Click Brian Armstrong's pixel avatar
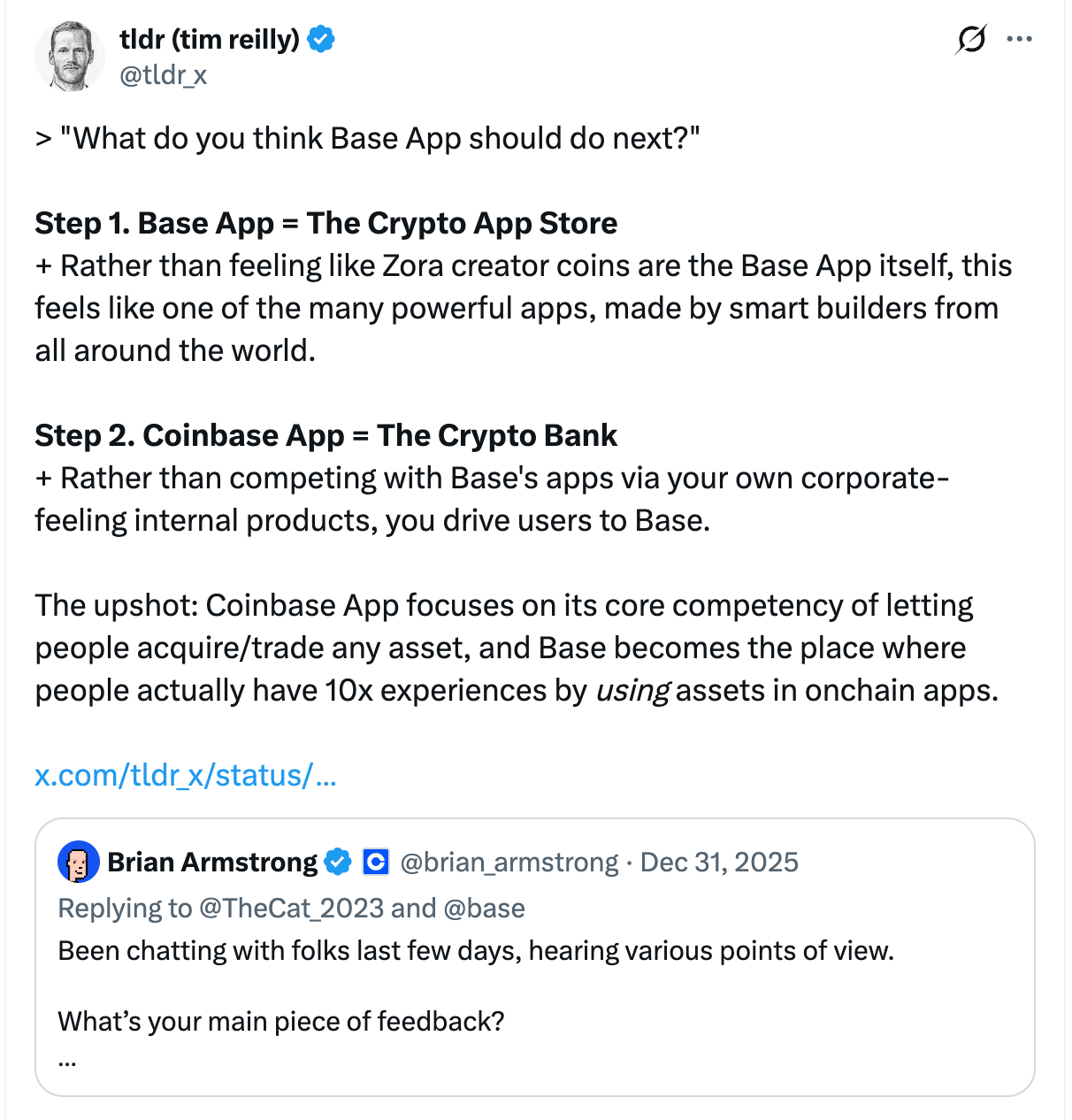This screenshot has height=1120, width=1072. (x=79, y=862)
